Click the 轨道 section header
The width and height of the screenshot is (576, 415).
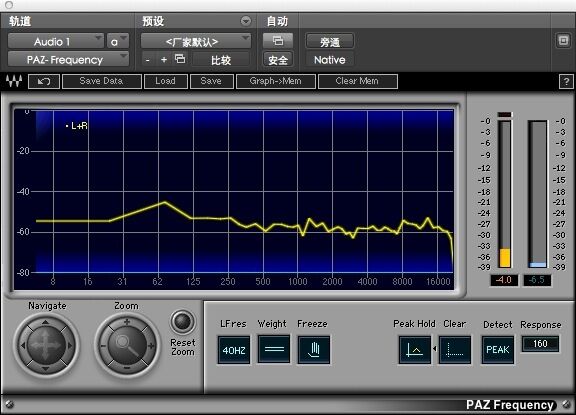[x=20, y=21]
